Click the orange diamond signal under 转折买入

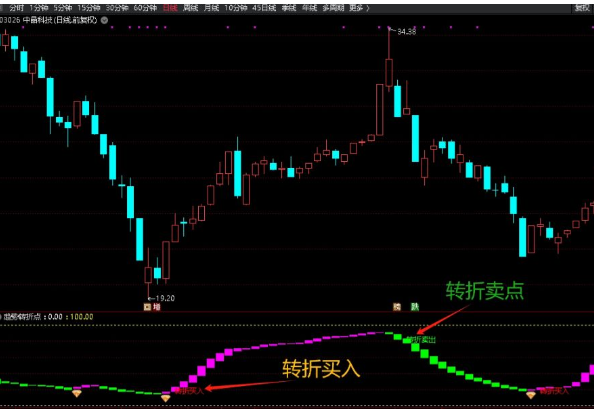point(166,398)
